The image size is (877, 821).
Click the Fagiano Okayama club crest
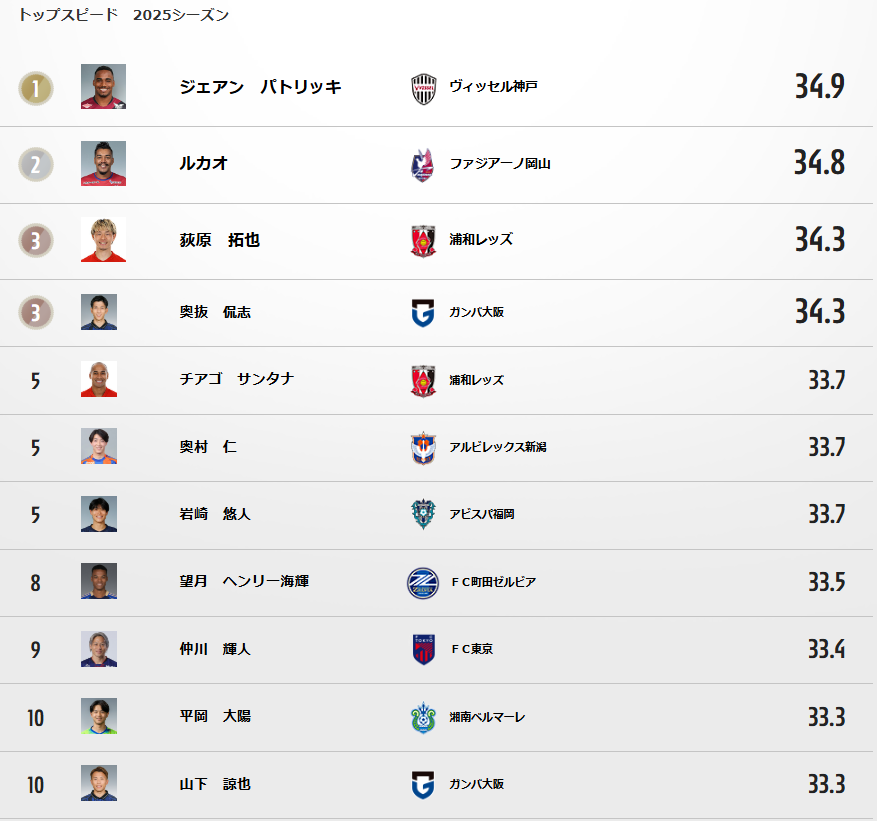tap(423, 165)
